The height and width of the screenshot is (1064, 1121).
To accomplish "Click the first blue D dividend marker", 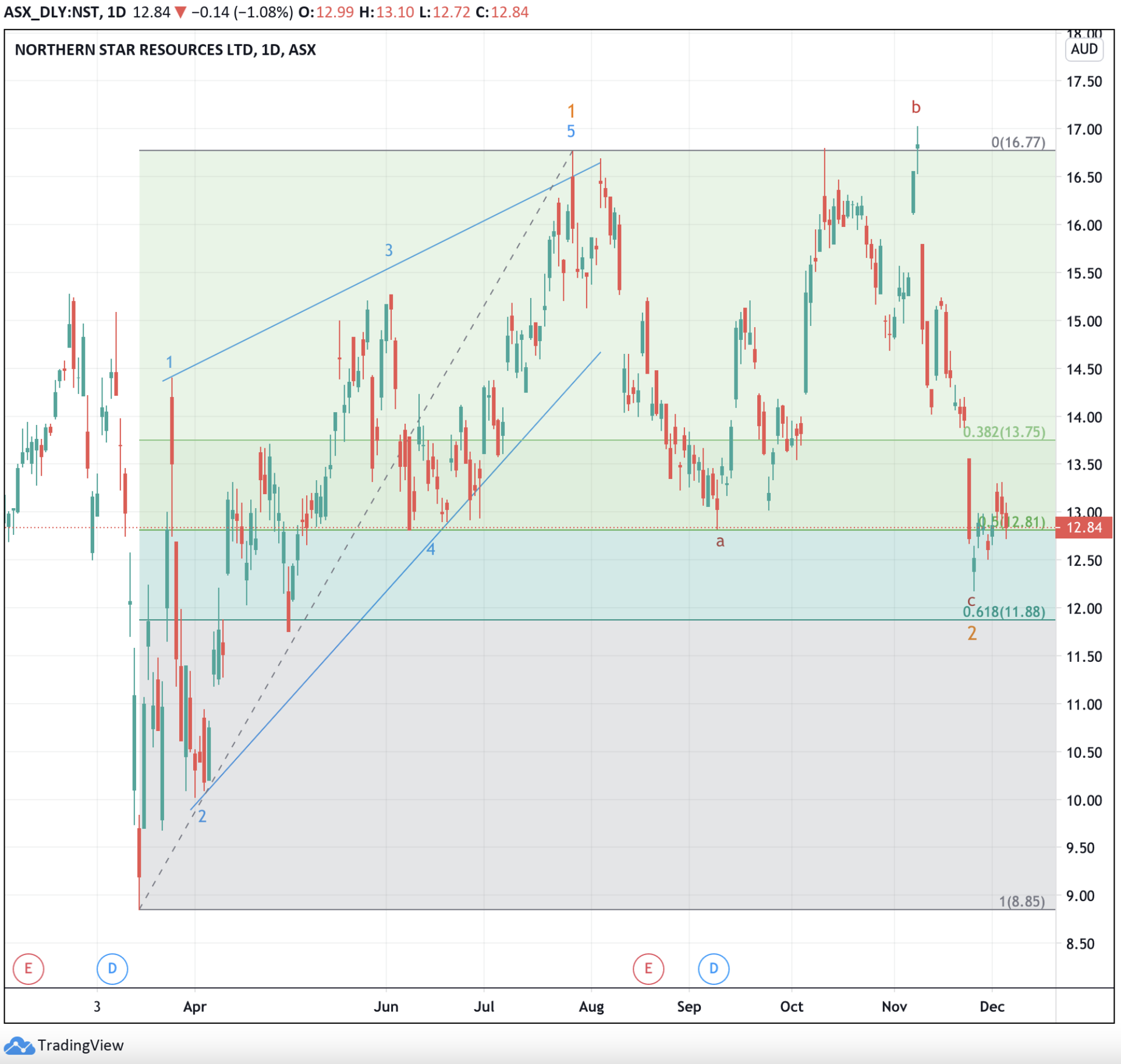I will (112, 969).
